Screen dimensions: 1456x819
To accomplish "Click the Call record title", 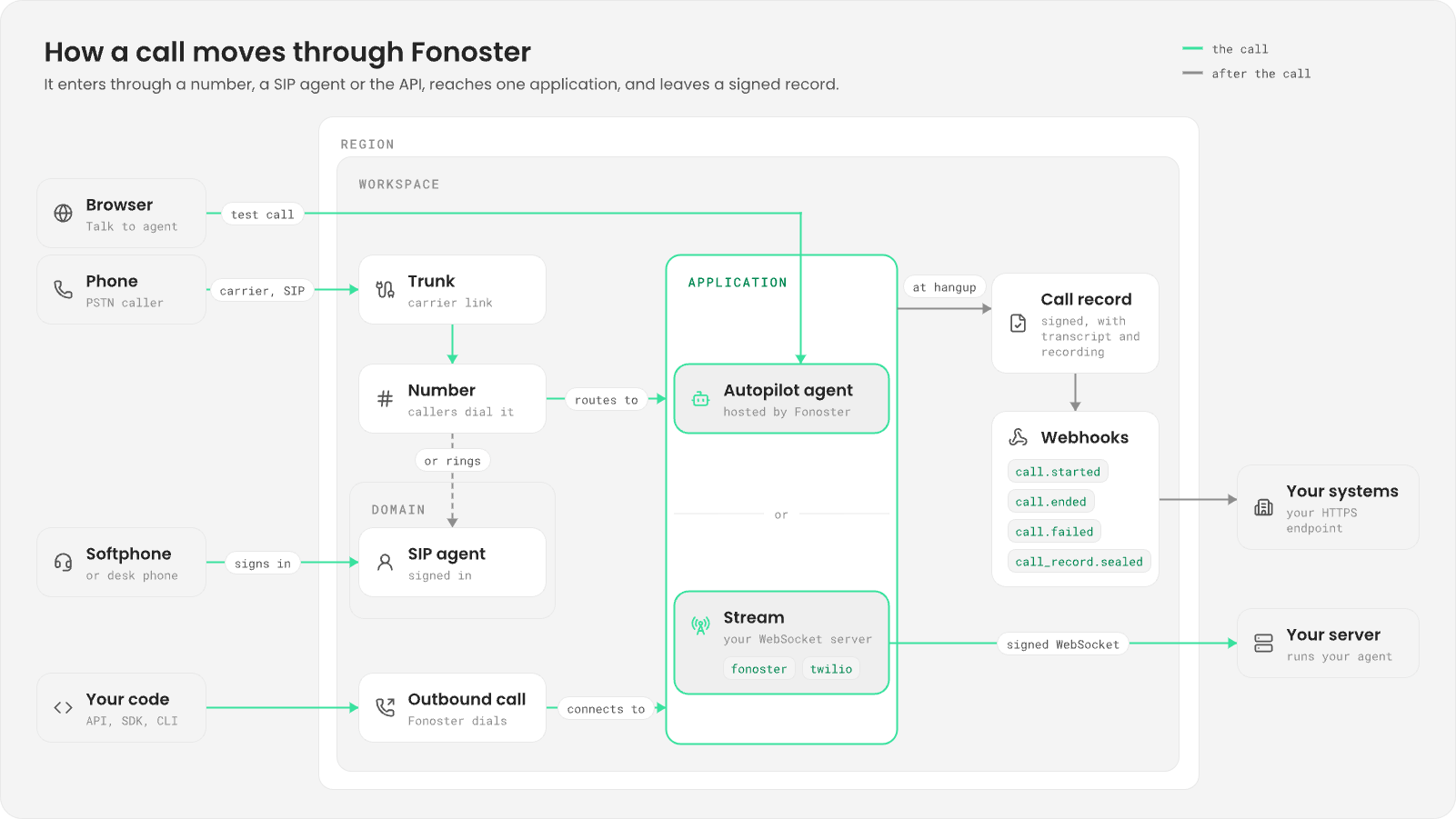I will (1087, 299).
